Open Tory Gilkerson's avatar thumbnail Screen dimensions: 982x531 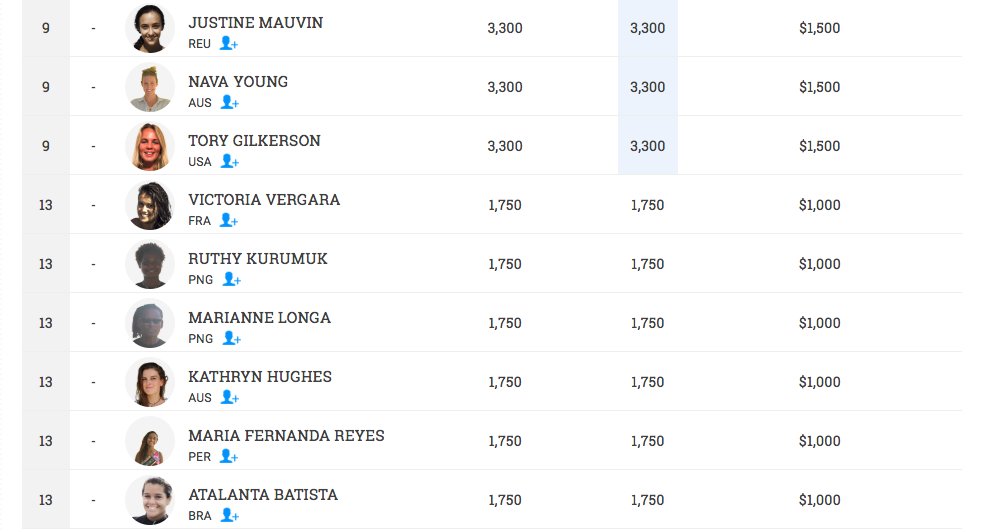[x=150, y=146]
